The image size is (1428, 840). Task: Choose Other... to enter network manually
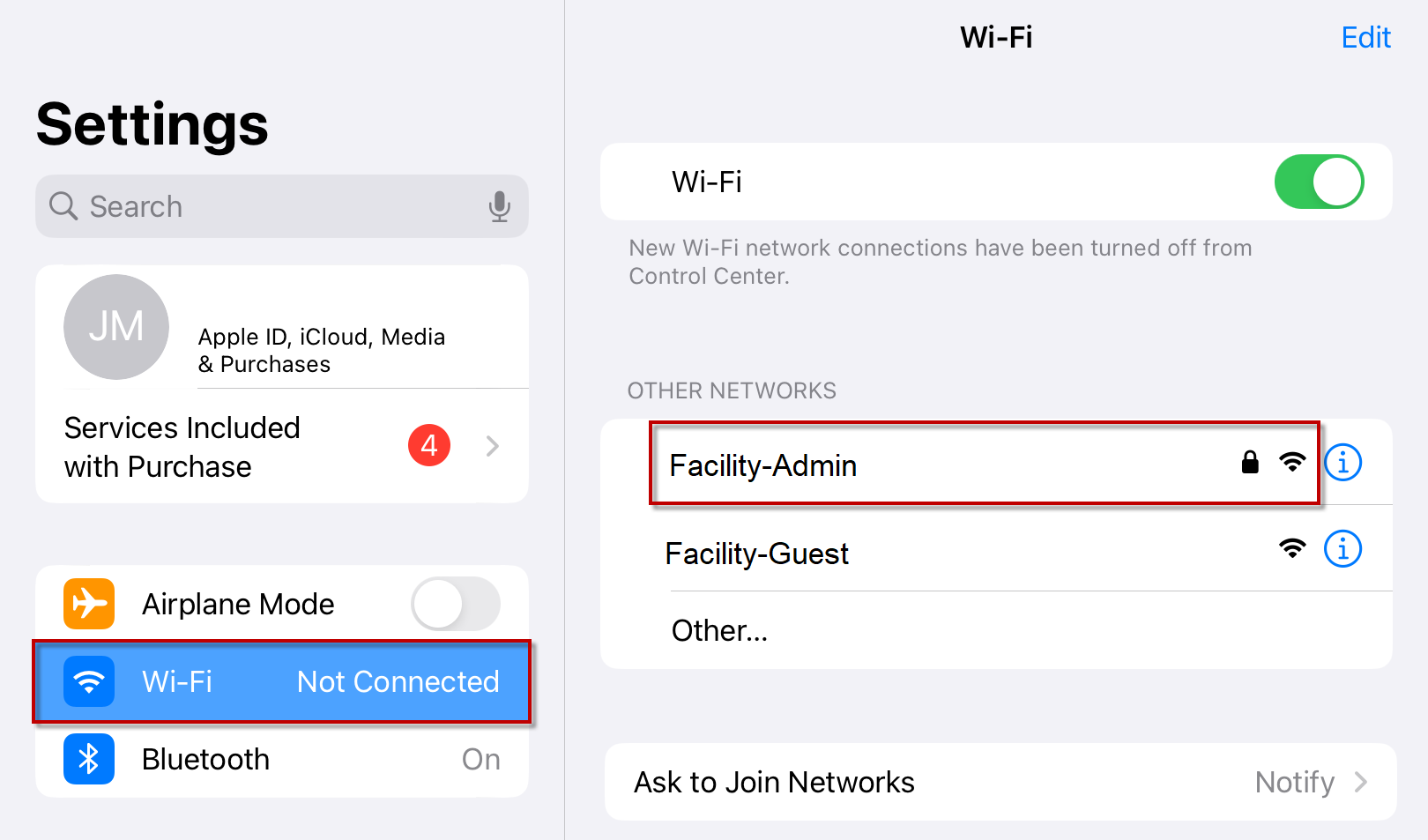[996, 630]
